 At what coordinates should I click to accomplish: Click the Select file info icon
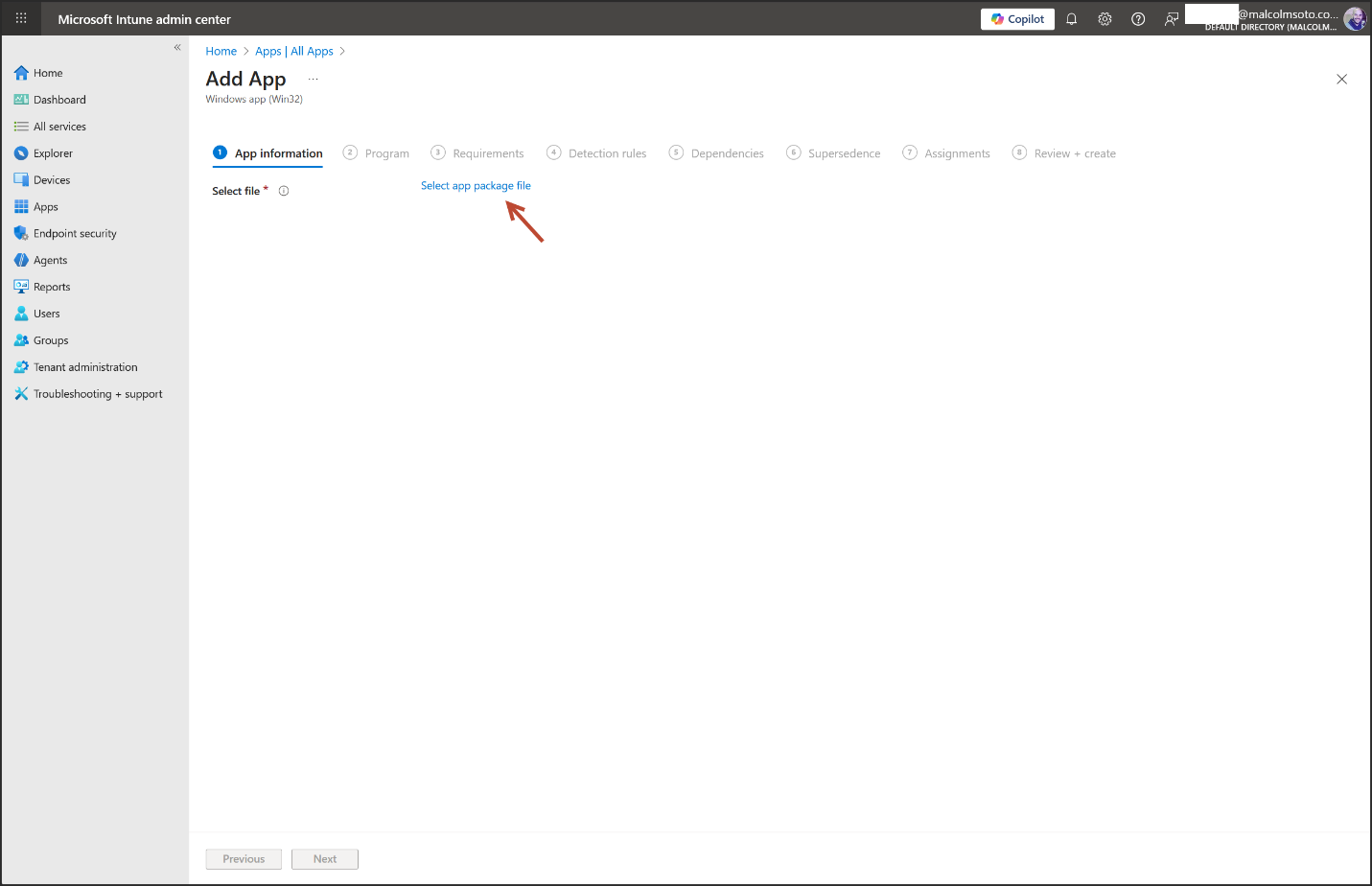click(284, 191)
